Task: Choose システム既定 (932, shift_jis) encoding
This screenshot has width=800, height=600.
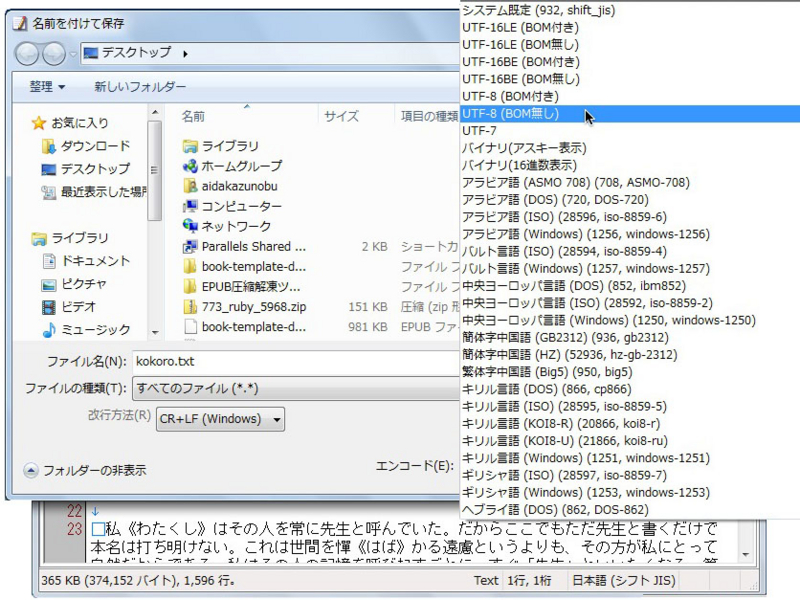Action: (540, 11)
